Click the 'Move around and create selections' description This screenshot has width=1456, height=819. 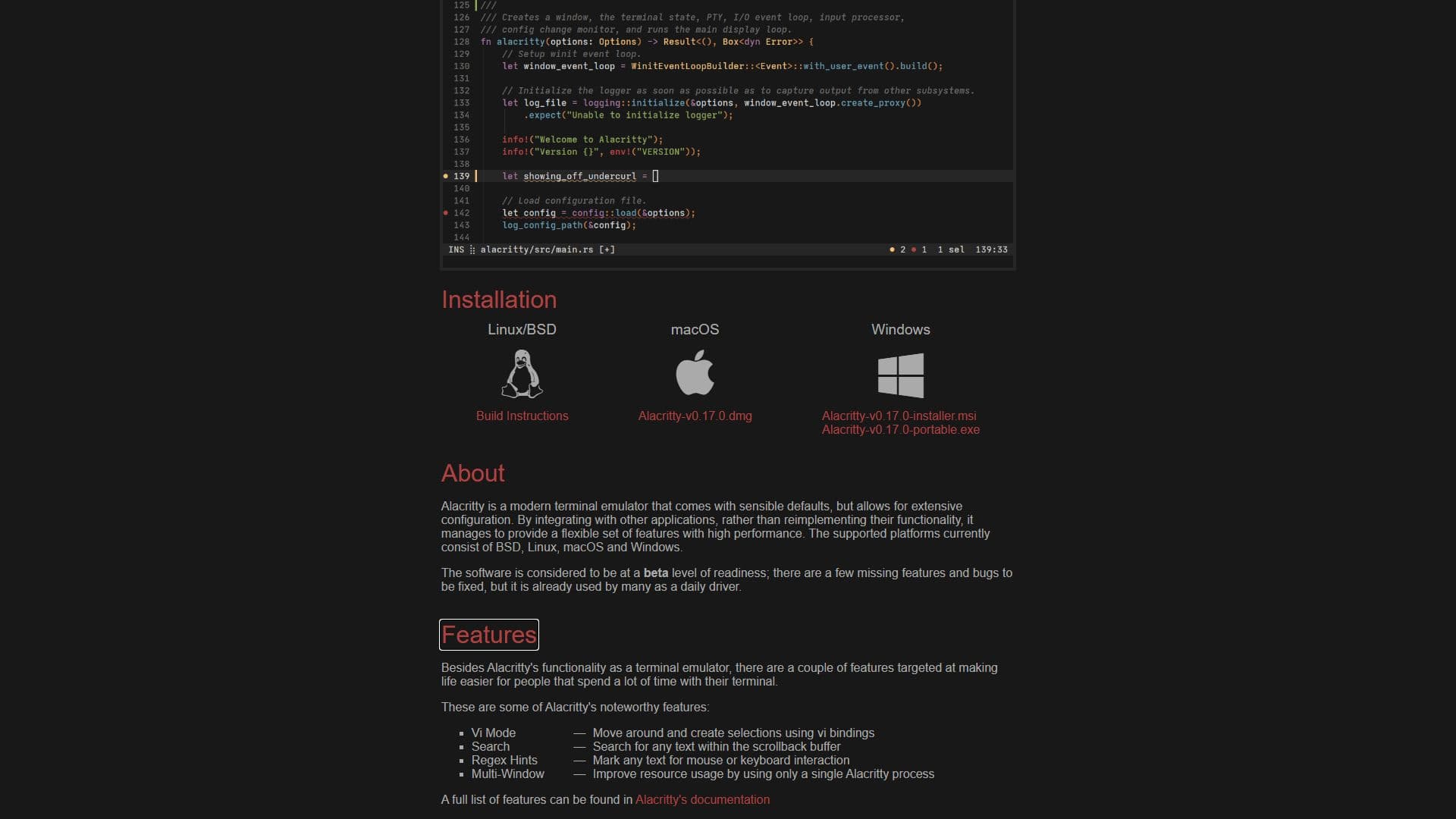click(733, 733)
